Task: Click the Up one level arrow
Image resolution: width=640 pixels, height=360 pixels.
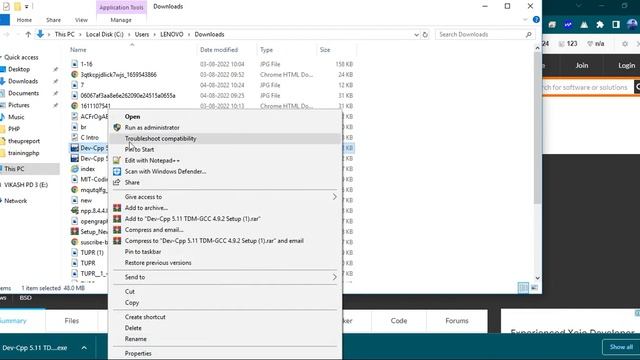Action: 28,35
